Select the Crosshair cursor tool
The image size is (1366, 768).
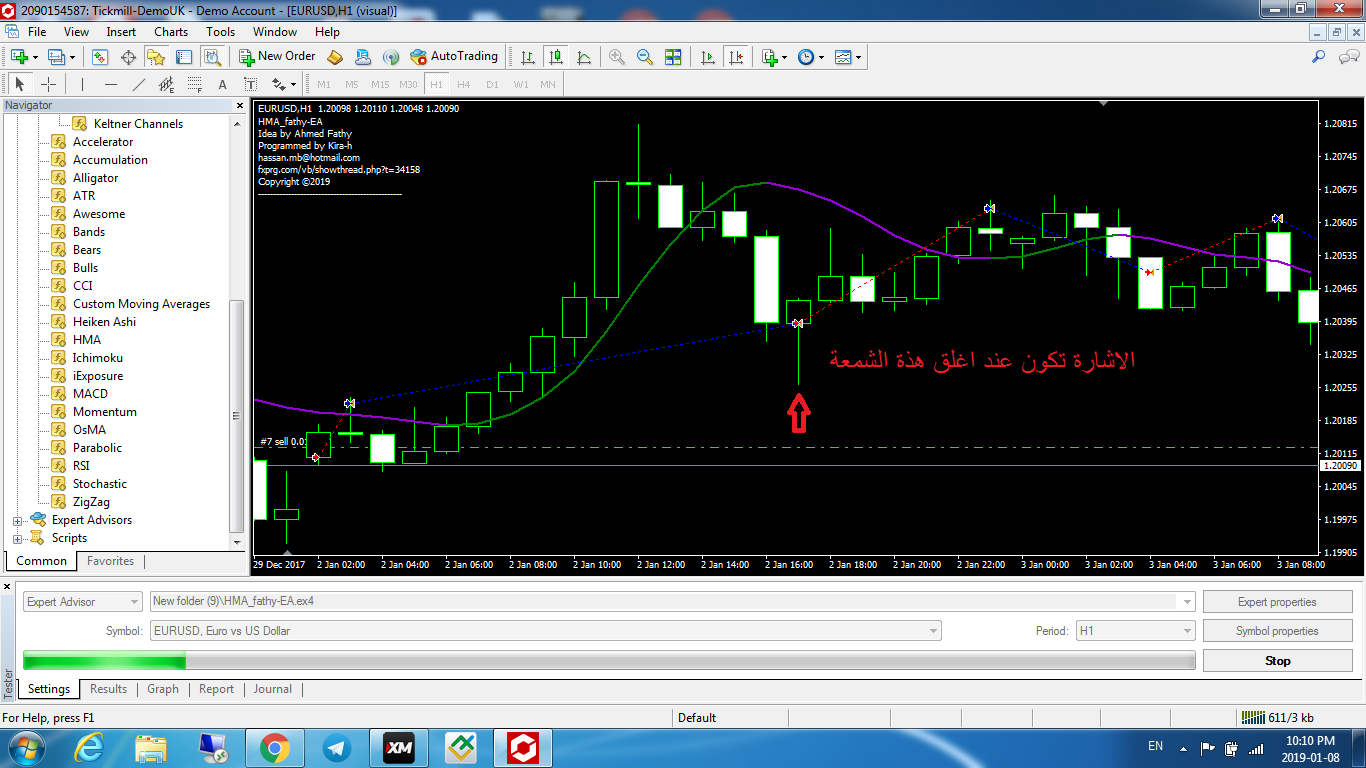point(48,85)
